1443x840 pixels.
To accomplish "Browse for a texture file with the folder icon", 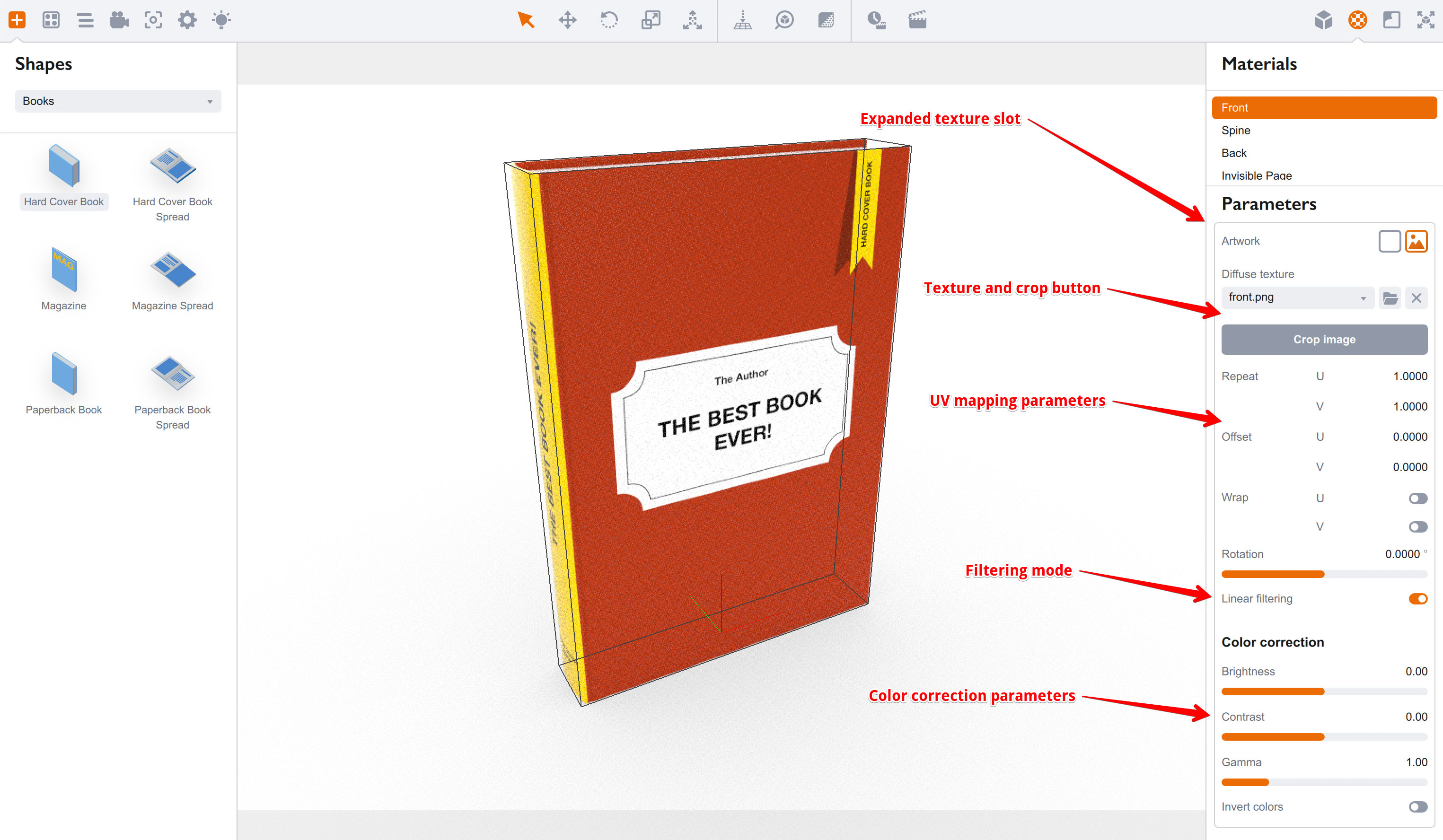I will pos(1390,297).
